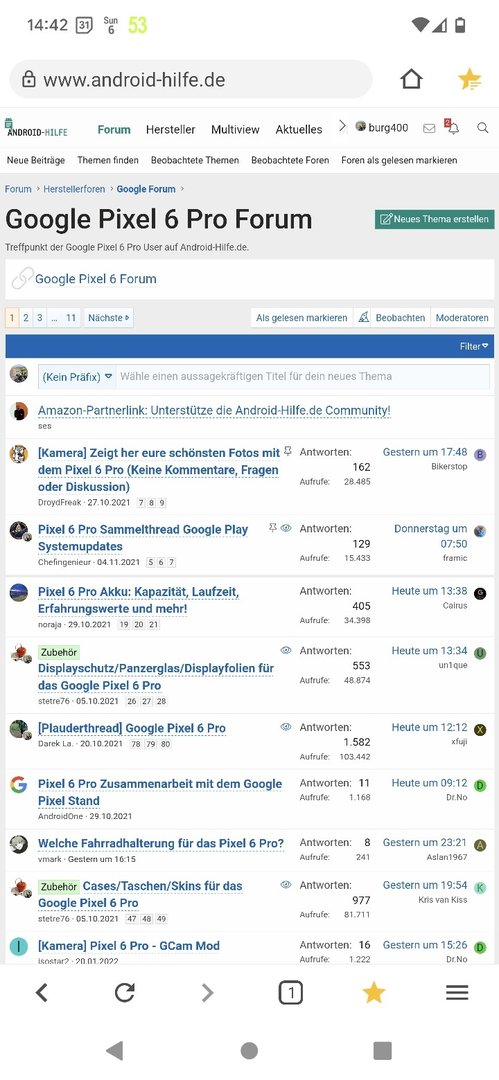Reload the page with refresh icon
This screenshot has width=499, height=1080.
(124, 992)
